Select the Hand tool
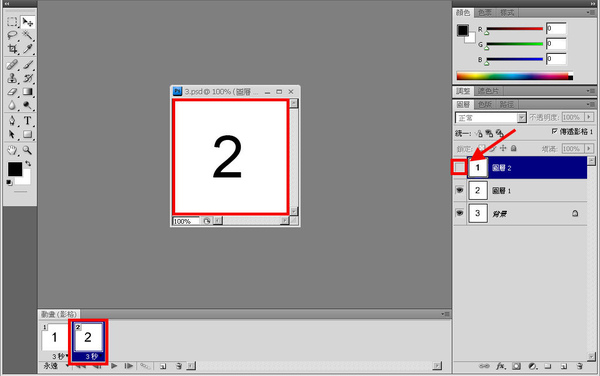Image resolution: width=600 pixels, height=376 pixels. [12, 150]
